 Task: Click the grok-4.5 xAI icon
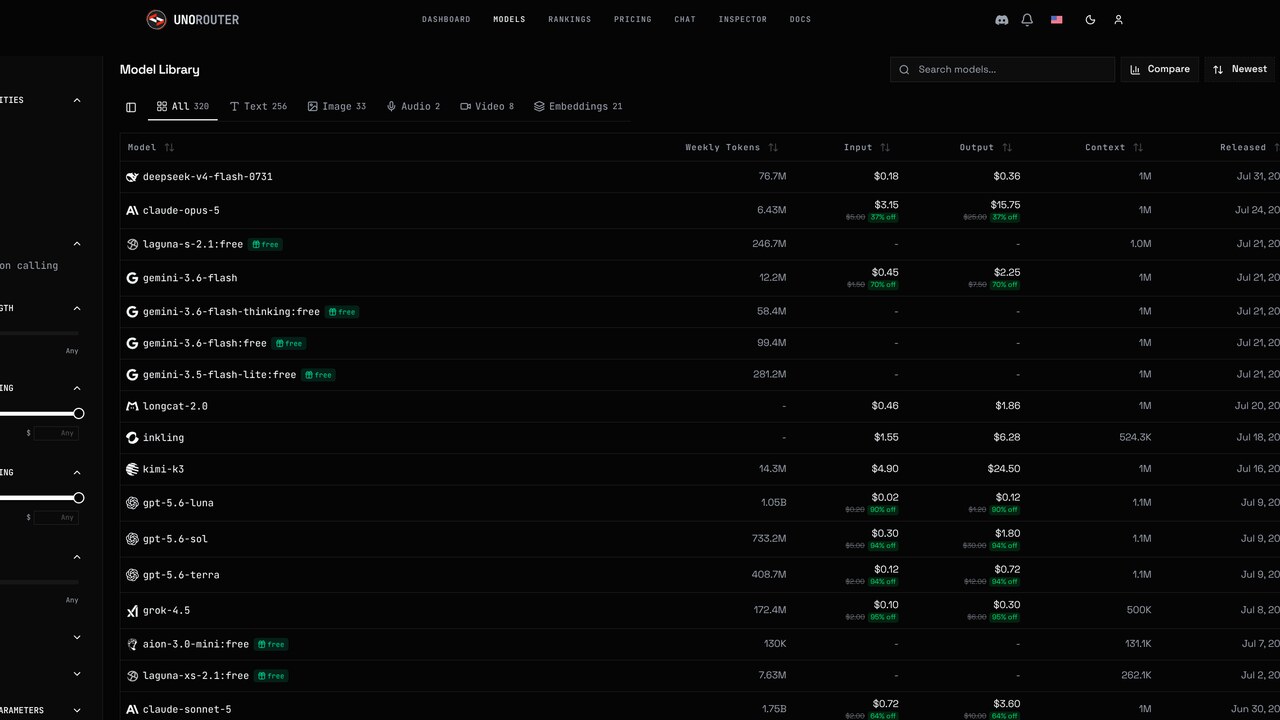pos(132,611)
